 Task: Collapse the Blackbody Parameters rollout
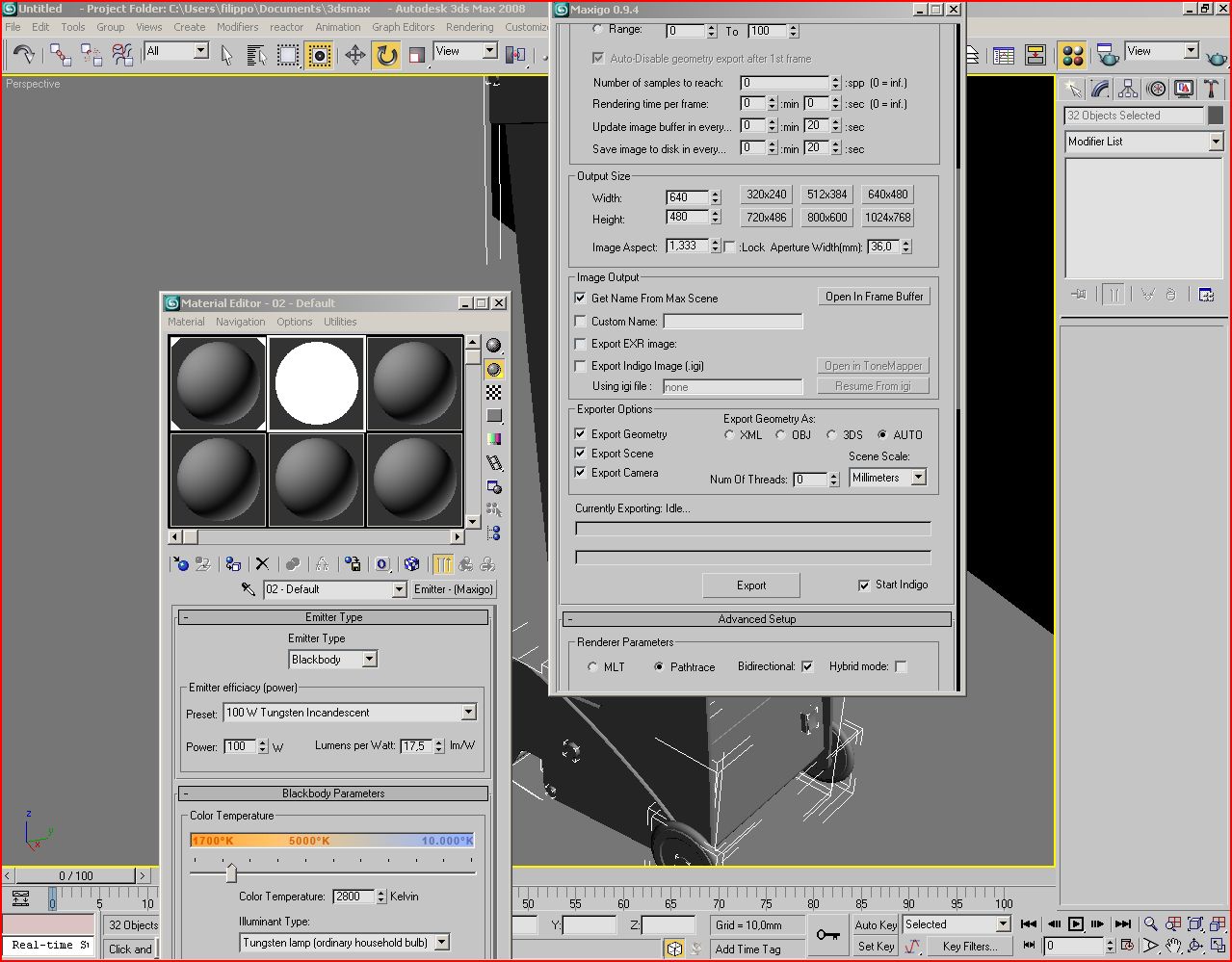[x=333, y=793]
